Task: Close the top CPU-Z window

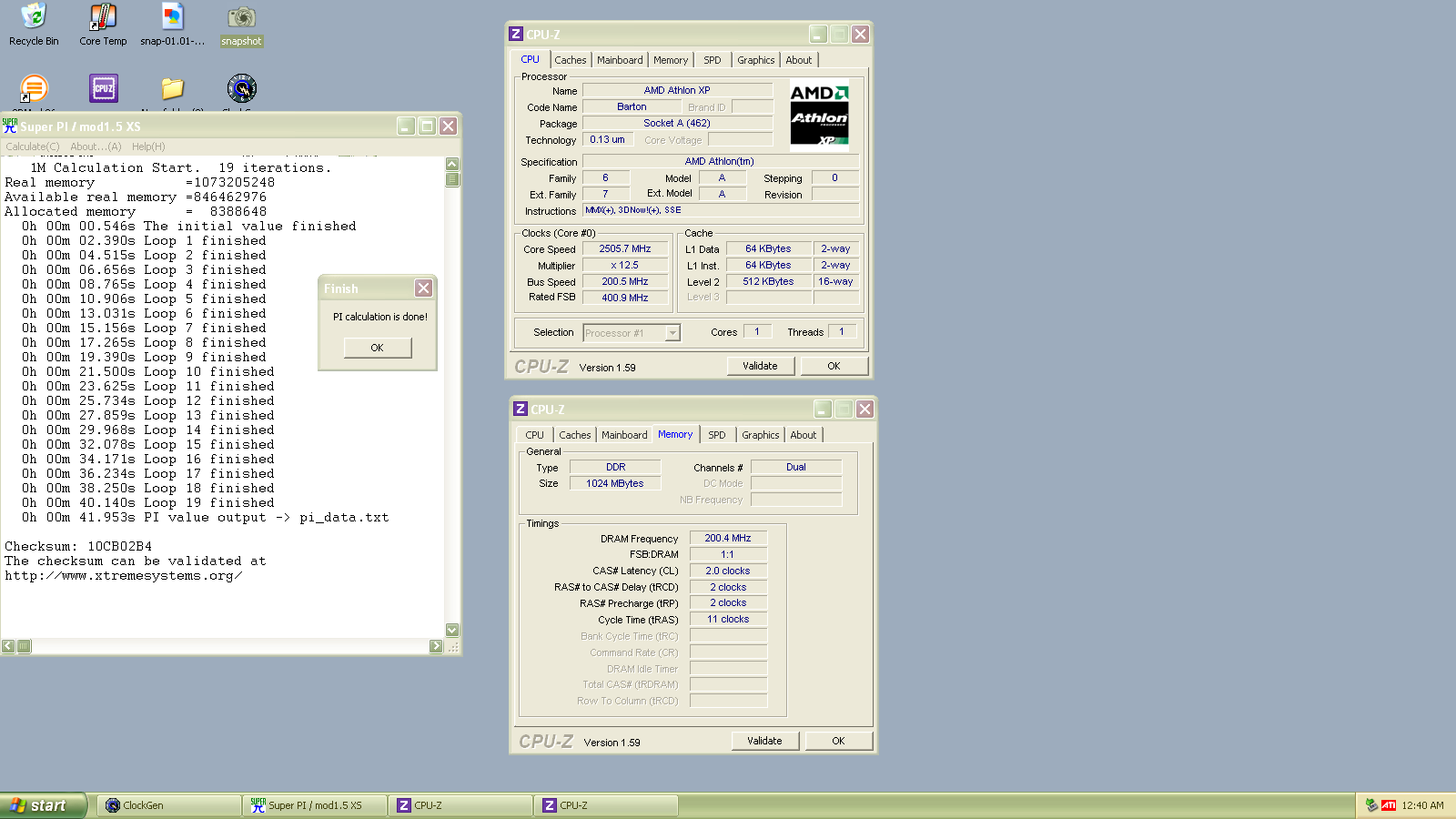Action: (860, 34)
